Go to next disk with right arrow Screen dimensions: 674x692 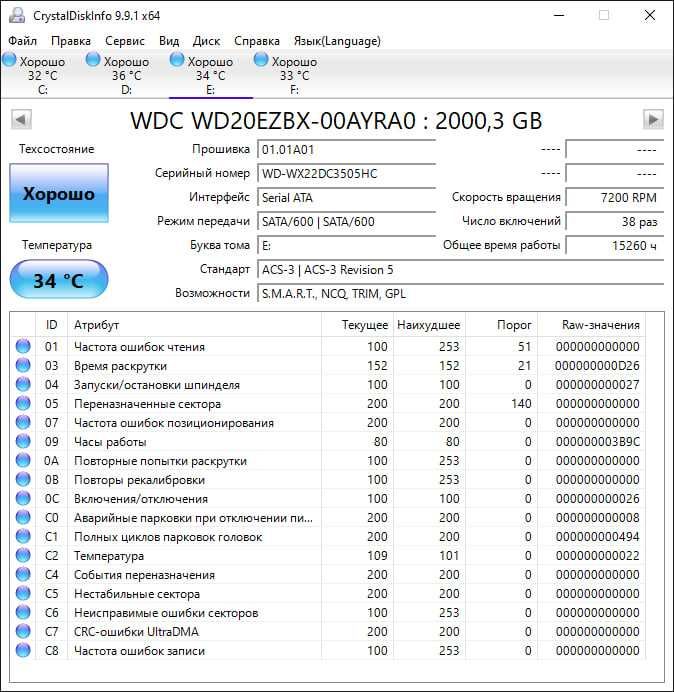[x=653, y=120]
